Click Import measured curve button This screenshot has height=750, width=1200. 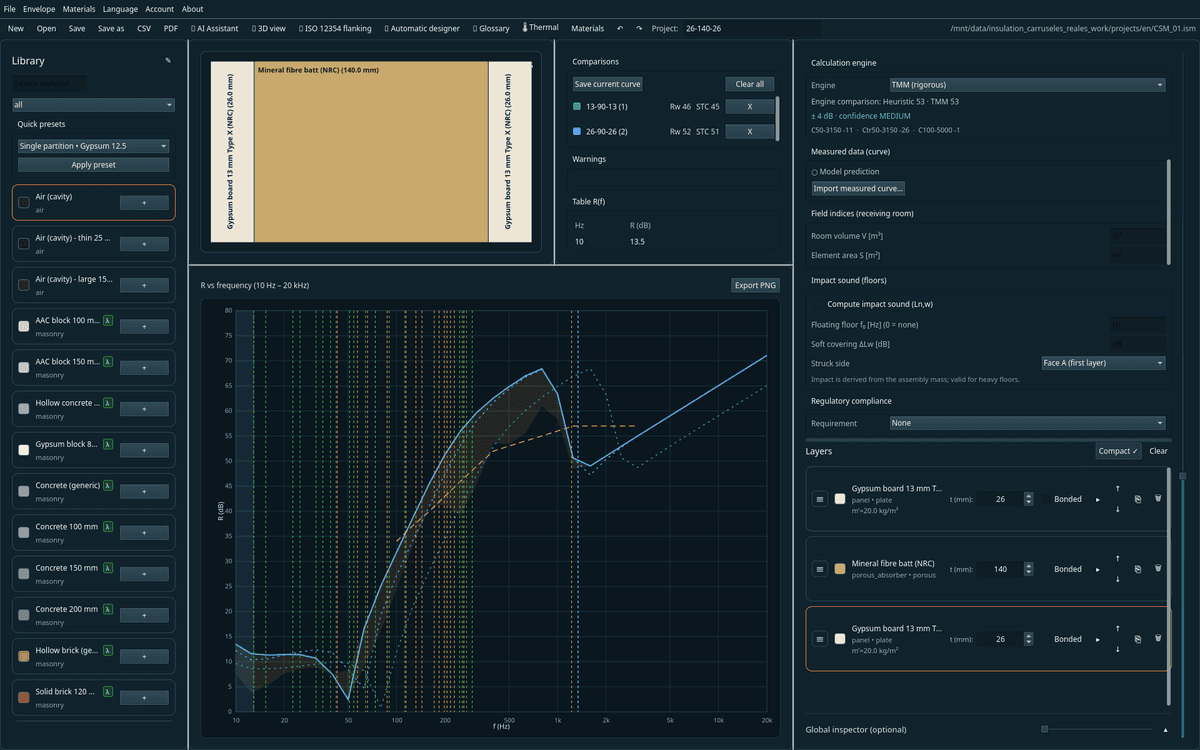coord(858,188)
